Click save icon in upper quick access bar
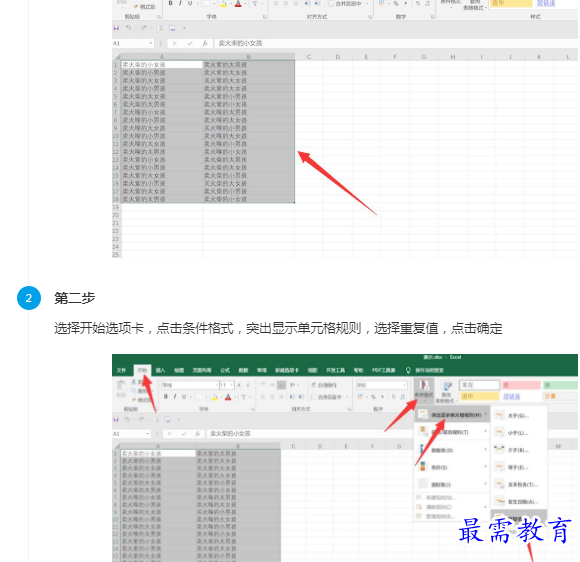580x562 pixels. (x=116, y=28)
